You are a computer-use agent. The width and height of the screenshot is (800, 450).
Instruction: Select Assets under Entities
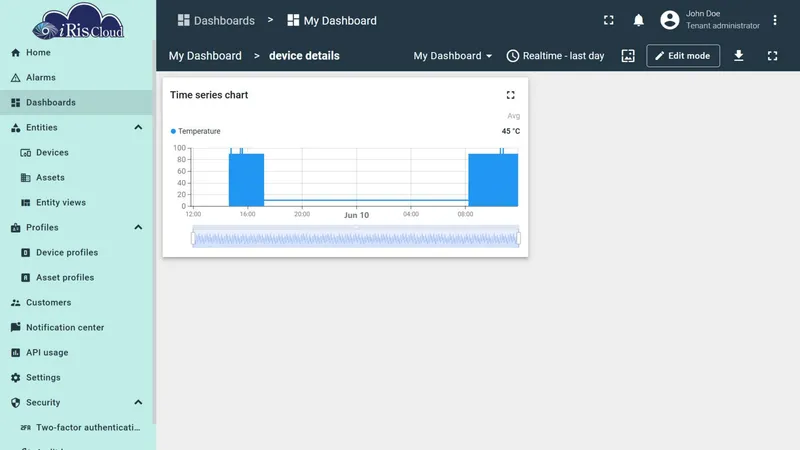[x=76, y=178]
